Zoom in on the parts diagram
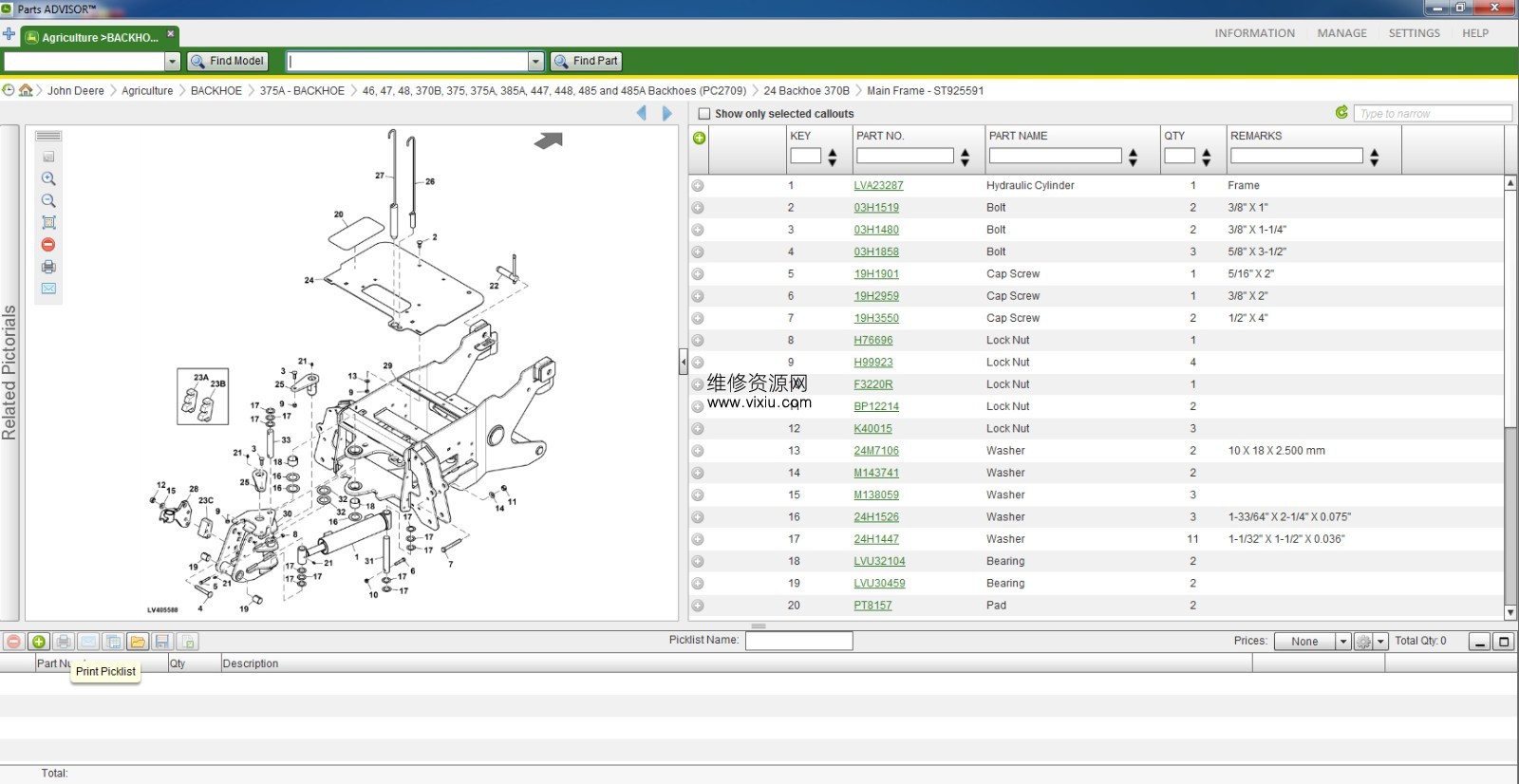1519x784 pixels. 48,178
